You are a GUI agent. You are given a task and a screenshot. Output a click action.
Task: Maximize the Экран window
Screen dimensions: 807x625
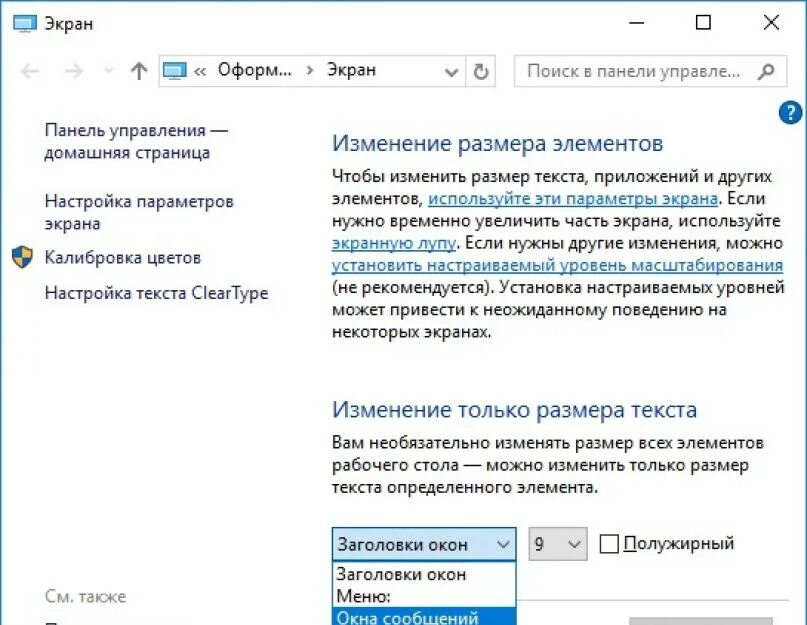tap(703, 23)
